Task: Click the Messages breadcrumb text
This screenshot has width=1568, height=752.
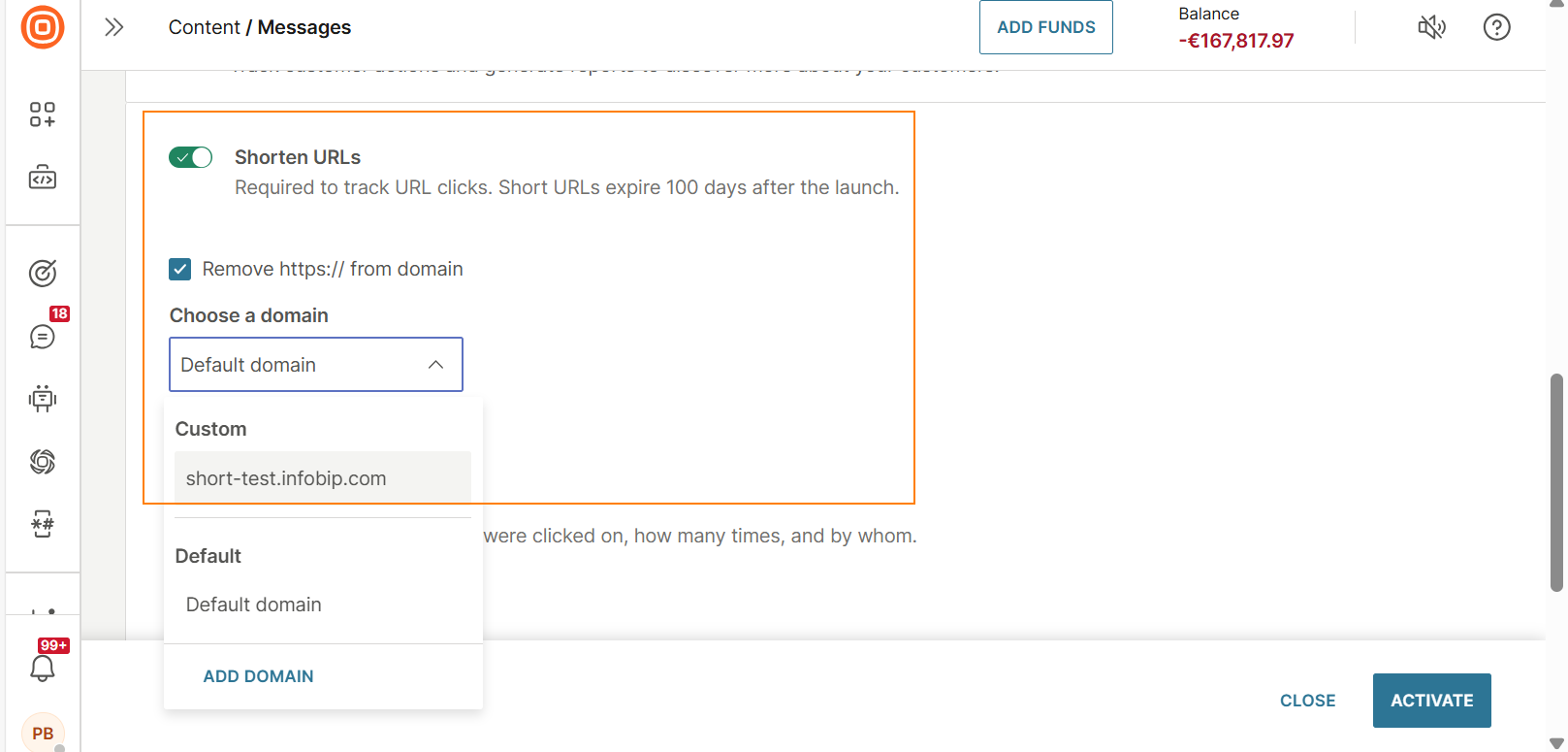Action: click(304, 27)
